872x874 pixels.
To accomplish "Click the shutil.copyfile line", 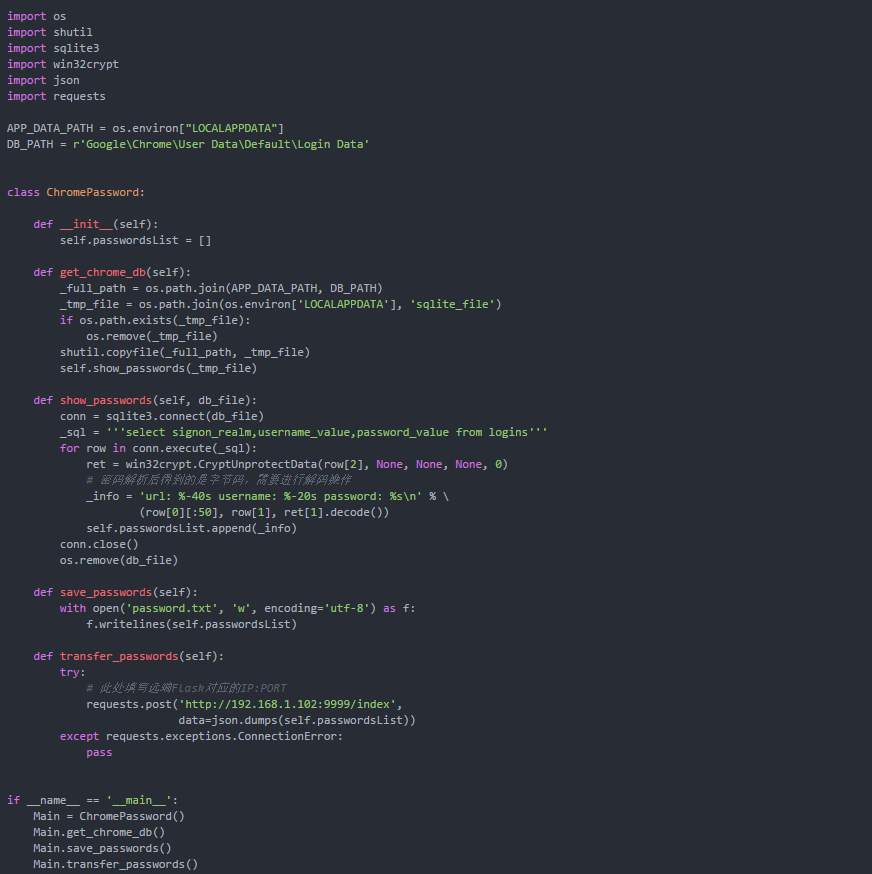I will point(185,352).
